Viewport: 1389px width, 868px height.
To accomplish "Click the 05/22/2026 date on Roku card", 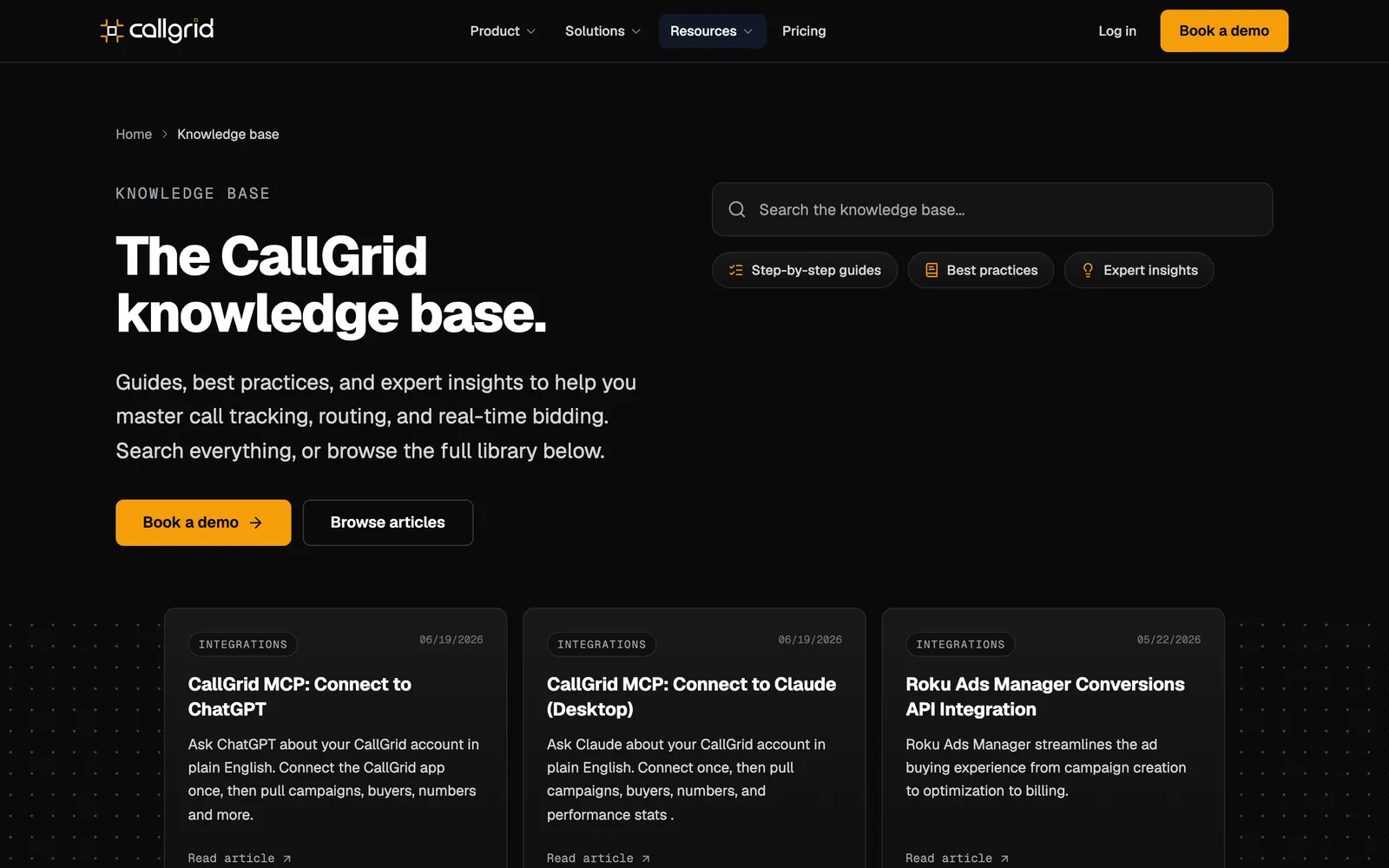I will pyautogui.click(x=1168, y=640).
